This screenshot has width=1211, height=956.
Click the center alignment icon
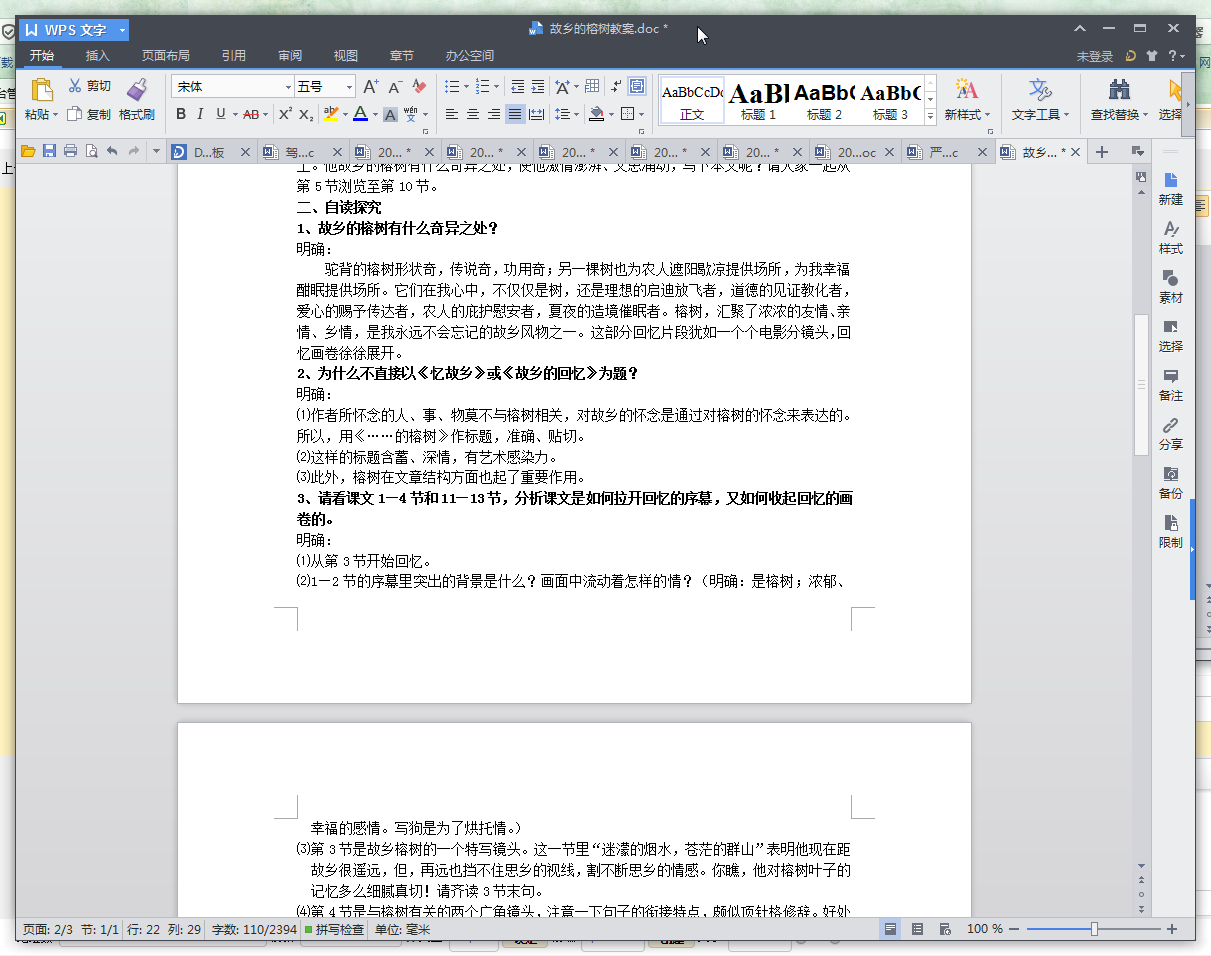point(473,114)
